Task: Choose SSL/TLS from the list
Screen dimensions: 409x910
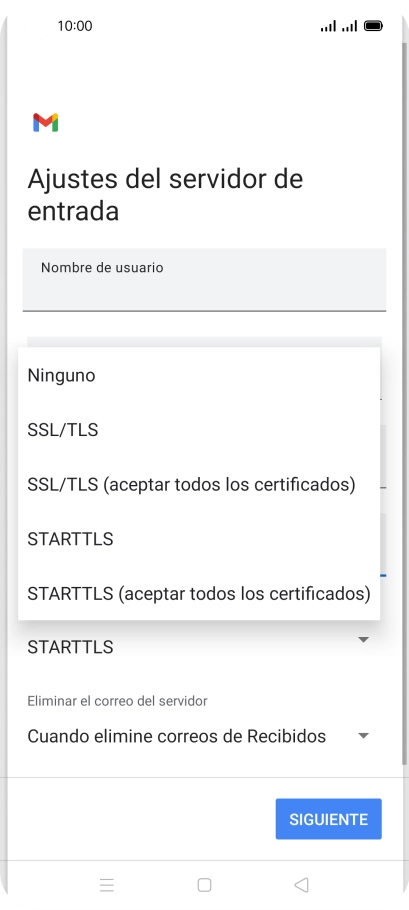Action: point(199,429)
